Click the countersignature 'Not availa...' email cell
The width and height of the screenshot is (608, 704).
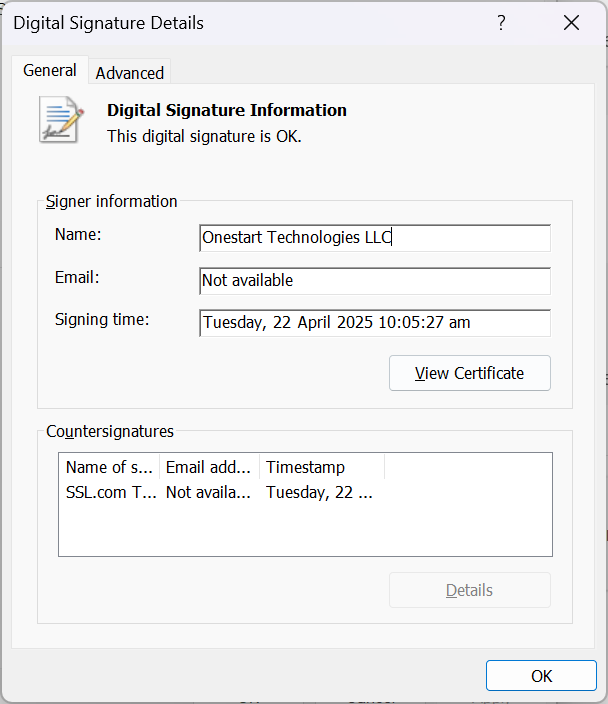pos(208,493)
